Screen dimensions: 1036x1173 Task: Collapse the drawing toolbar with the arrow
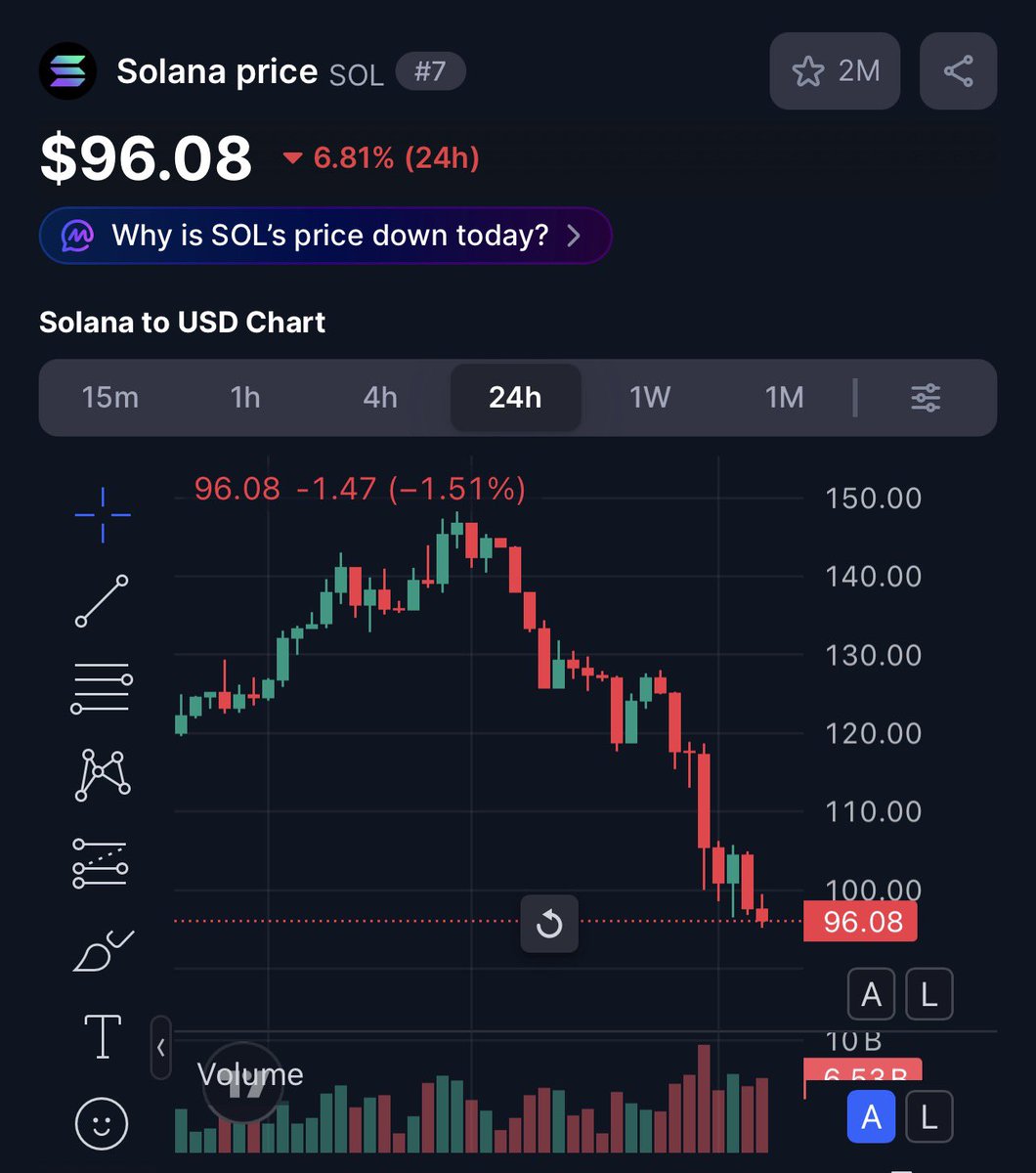pyautogui.click(x=160, y=1048)
